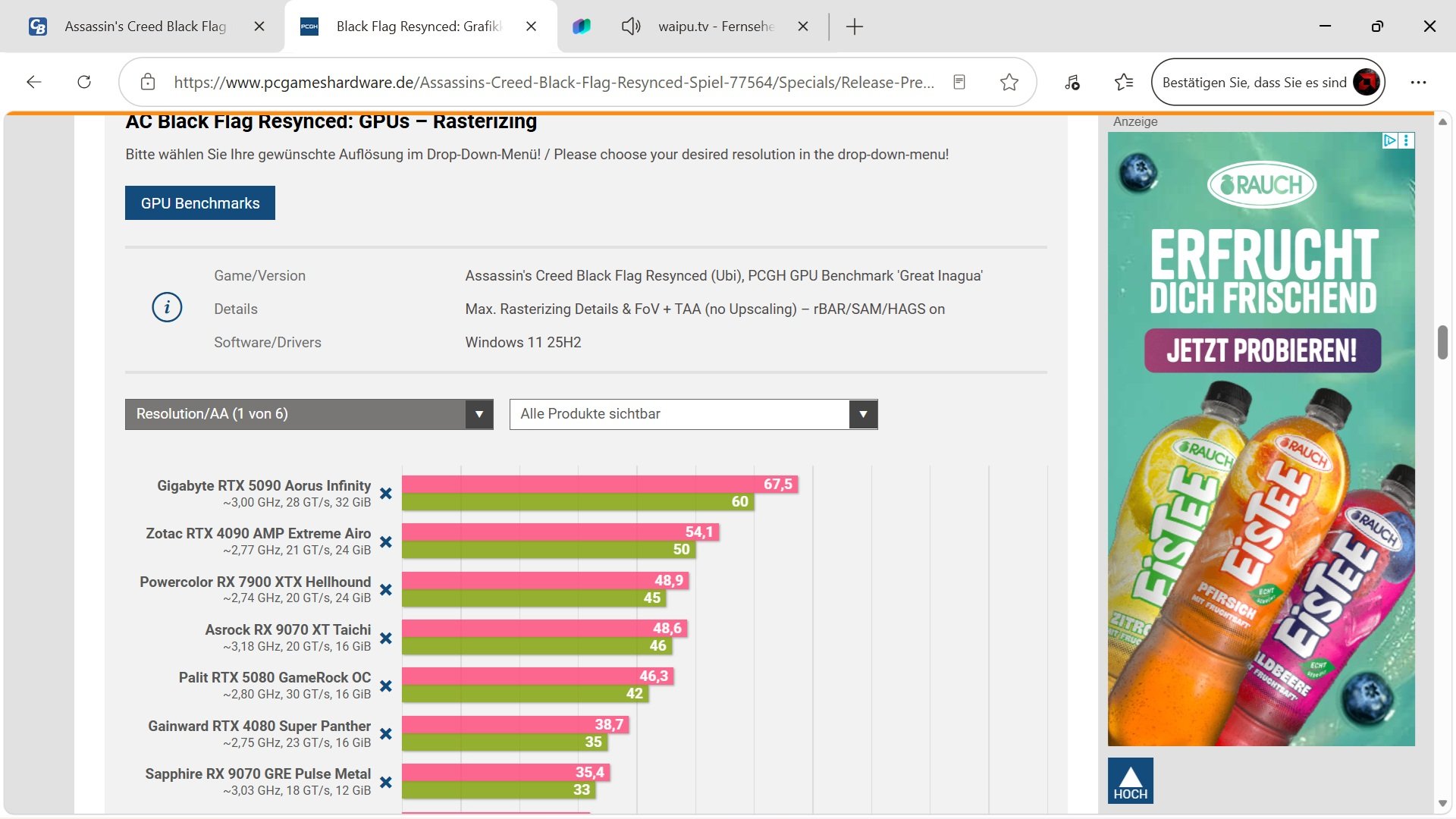Click the Copilot tab icon
The width and height of the screenshot is (1456, 819).
(x=582, y=27)
